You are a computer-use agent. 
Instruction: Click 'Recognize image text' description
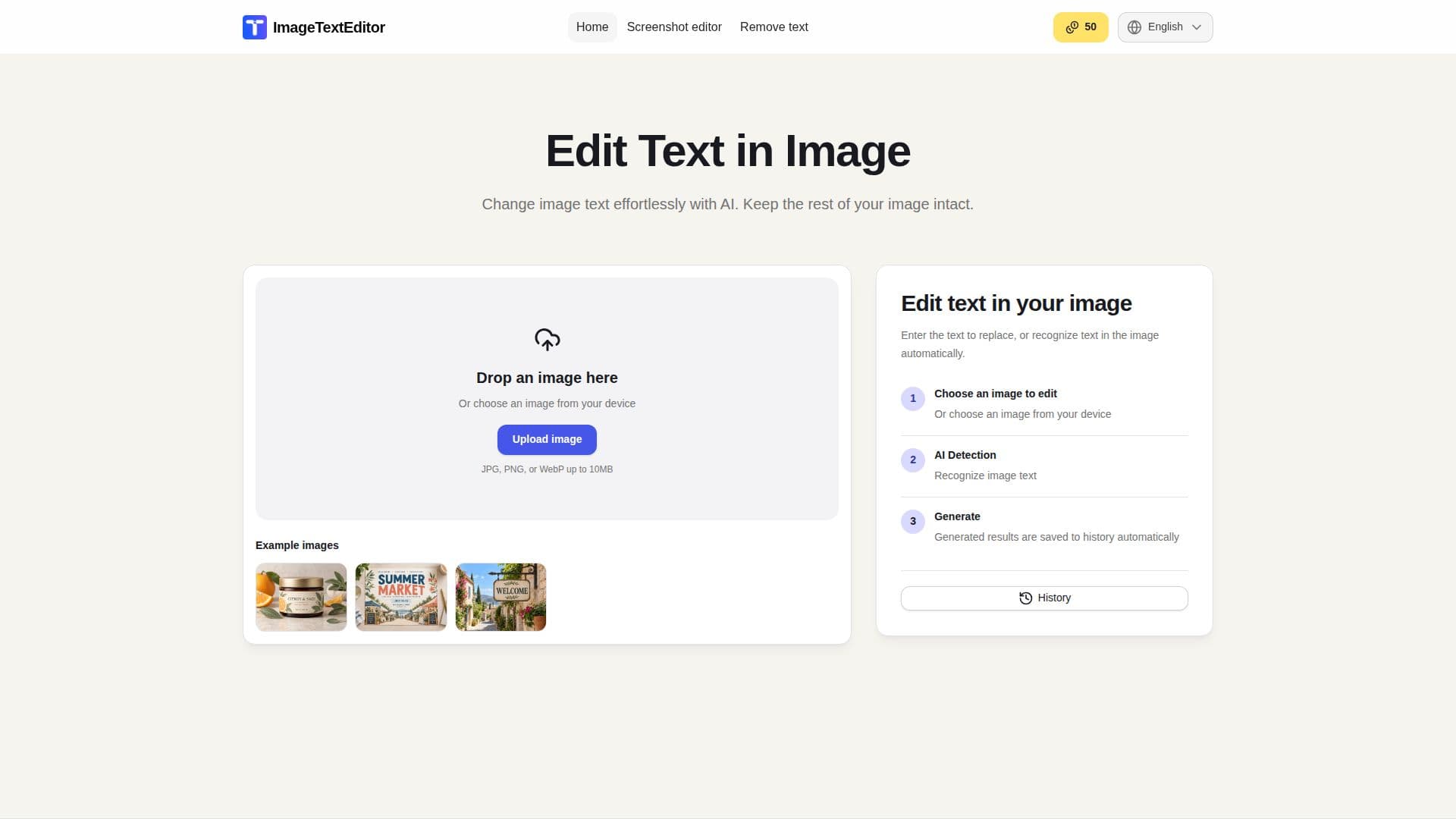pyautogui.click(x=985, y=475)
